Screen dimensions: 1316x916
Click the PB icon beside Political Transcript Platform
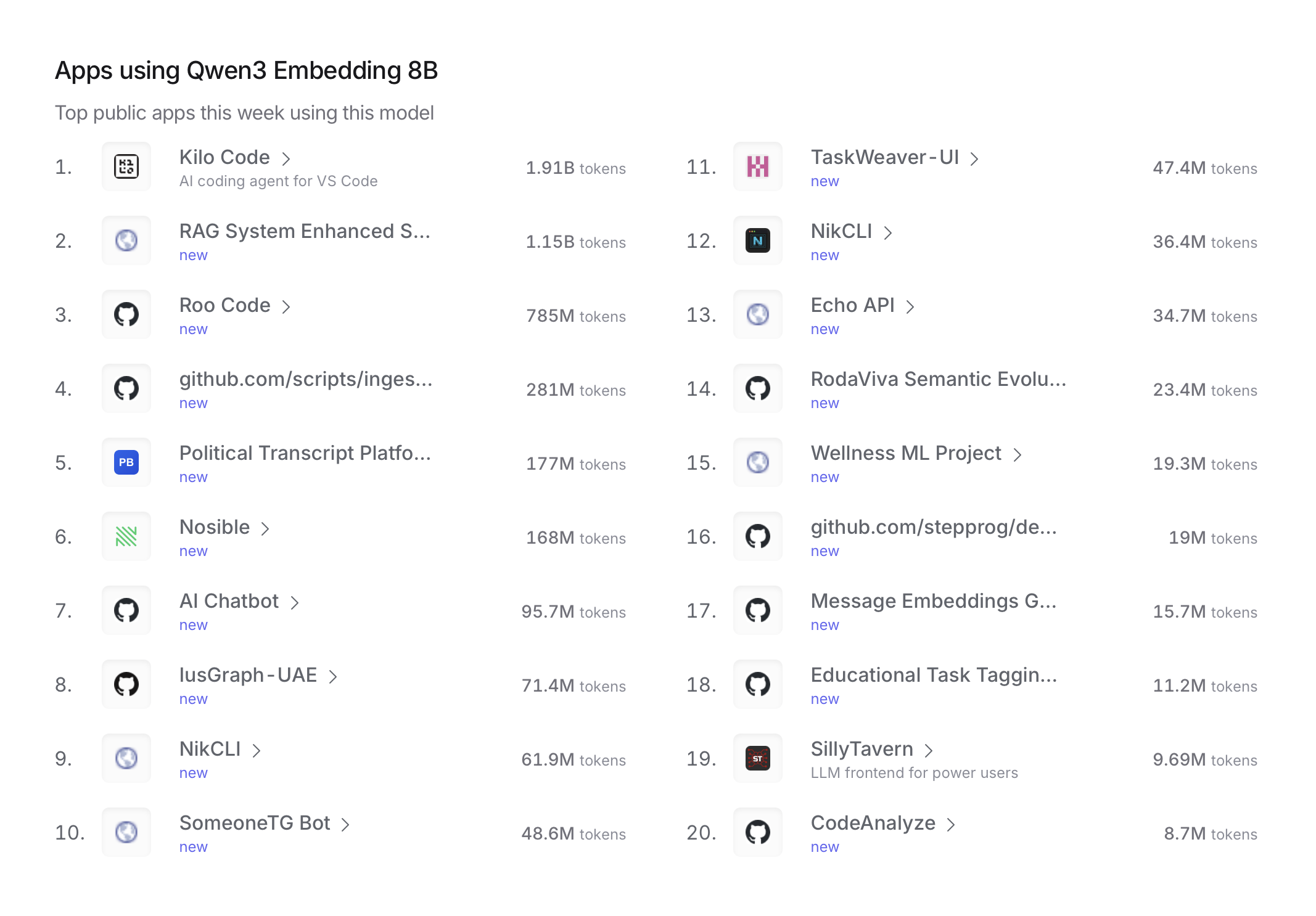[126, 462]
